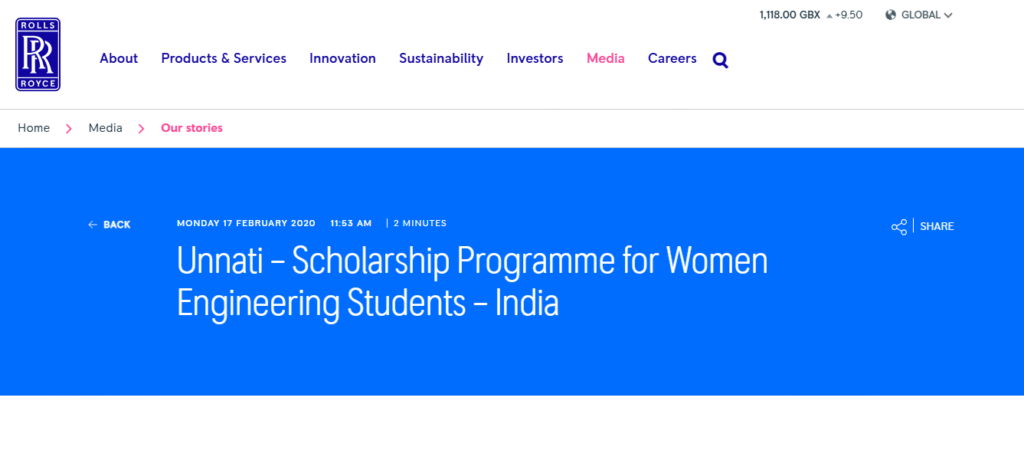Click the Our stories breadcrumb link
1024x460 pixels.
(x=192, y=128)
